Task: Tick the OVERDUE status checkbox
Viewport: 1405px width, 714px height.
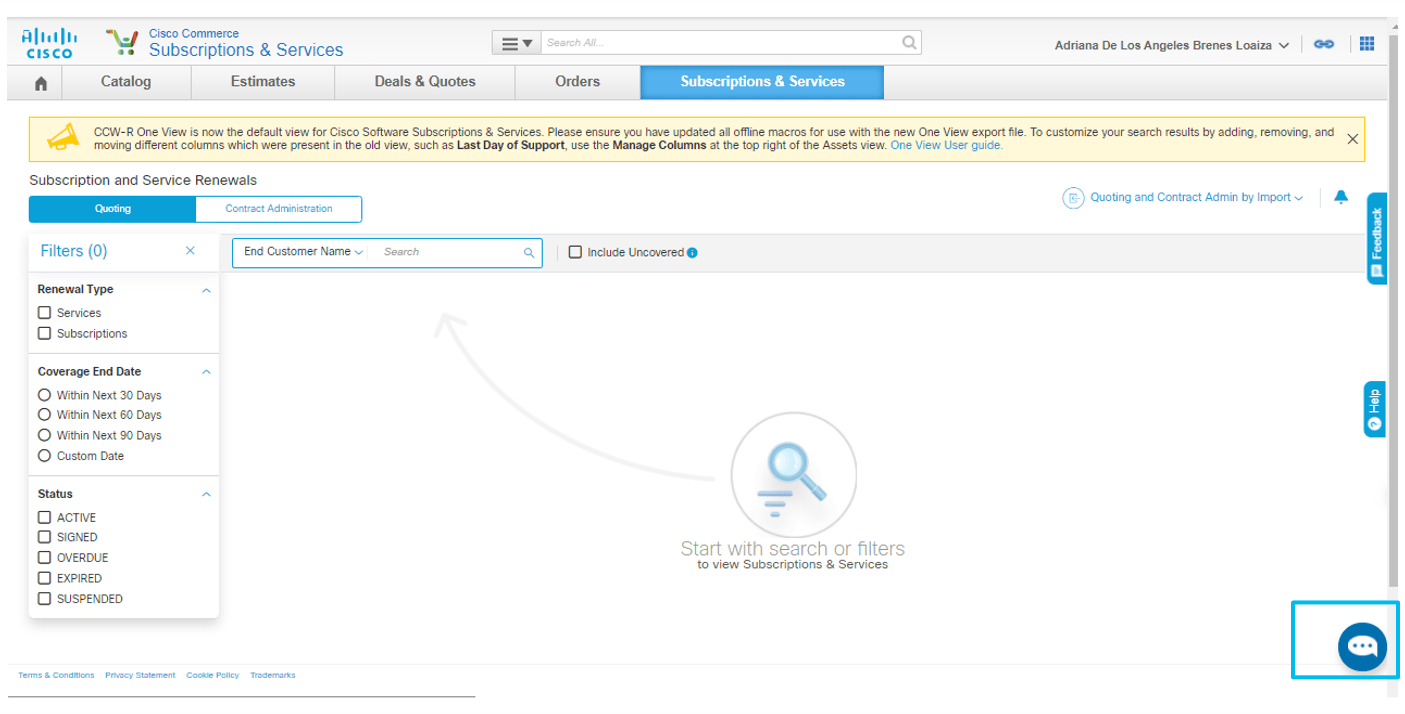Action: [44, 558]
